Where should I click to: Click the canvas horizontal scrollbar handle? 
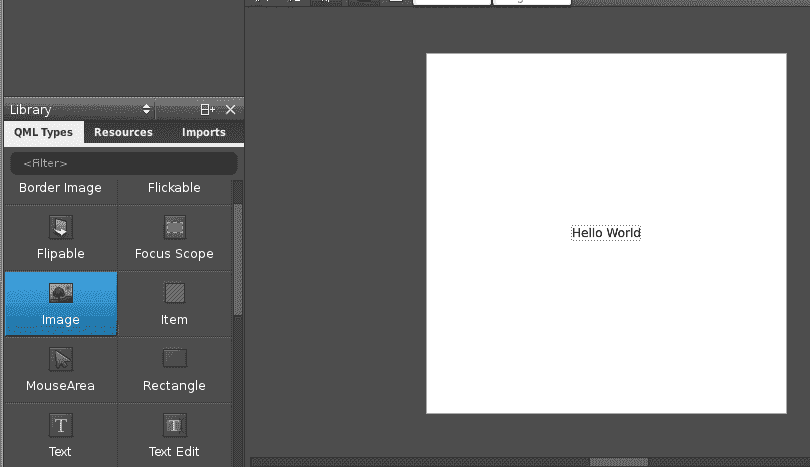[619, 462]
